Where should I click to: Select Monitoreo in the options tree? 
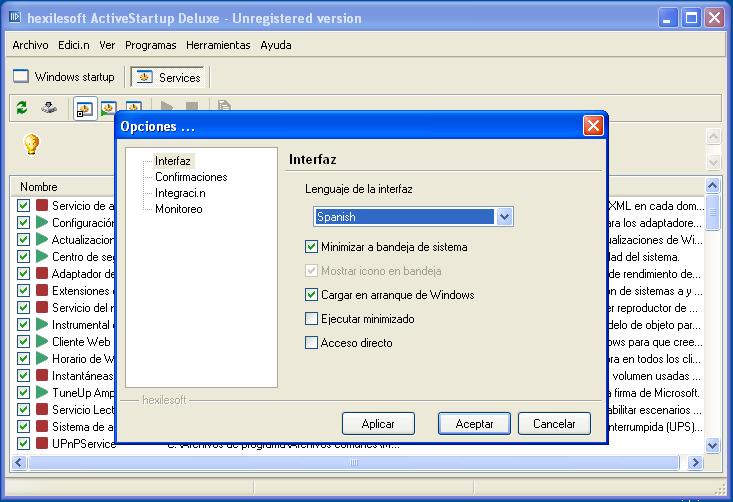click(x=179, y=209)
